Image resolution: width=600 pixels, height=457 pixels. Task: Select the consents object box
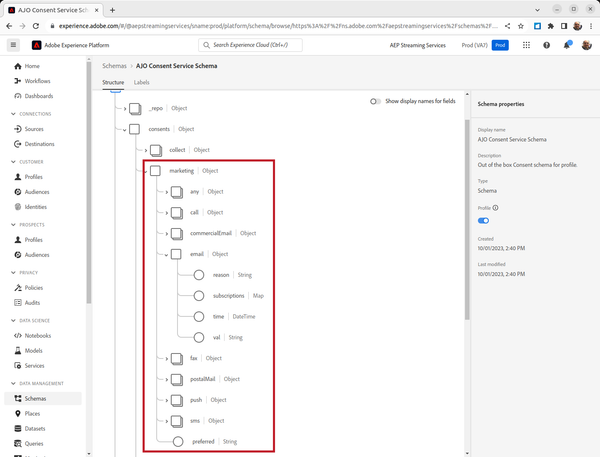click(134, 129)
